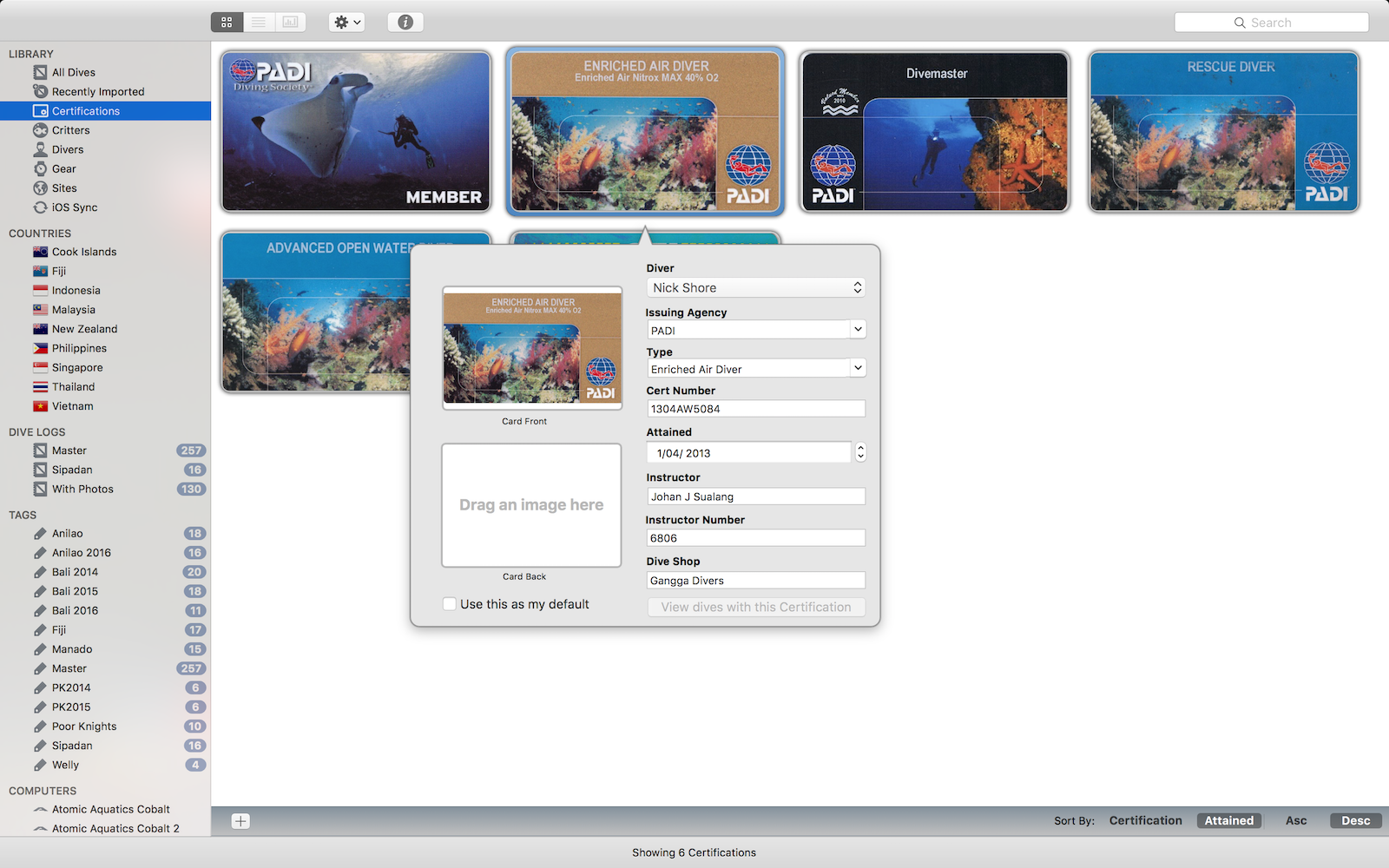Toggle Desc sort order
The image size is (1389, 868).
pos(1355,821)
